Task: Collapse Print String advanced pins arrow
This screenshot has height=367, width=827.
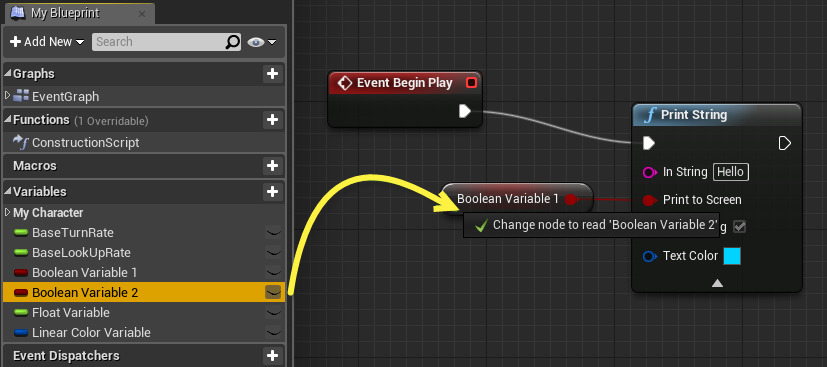Action: tap(717, 284)
